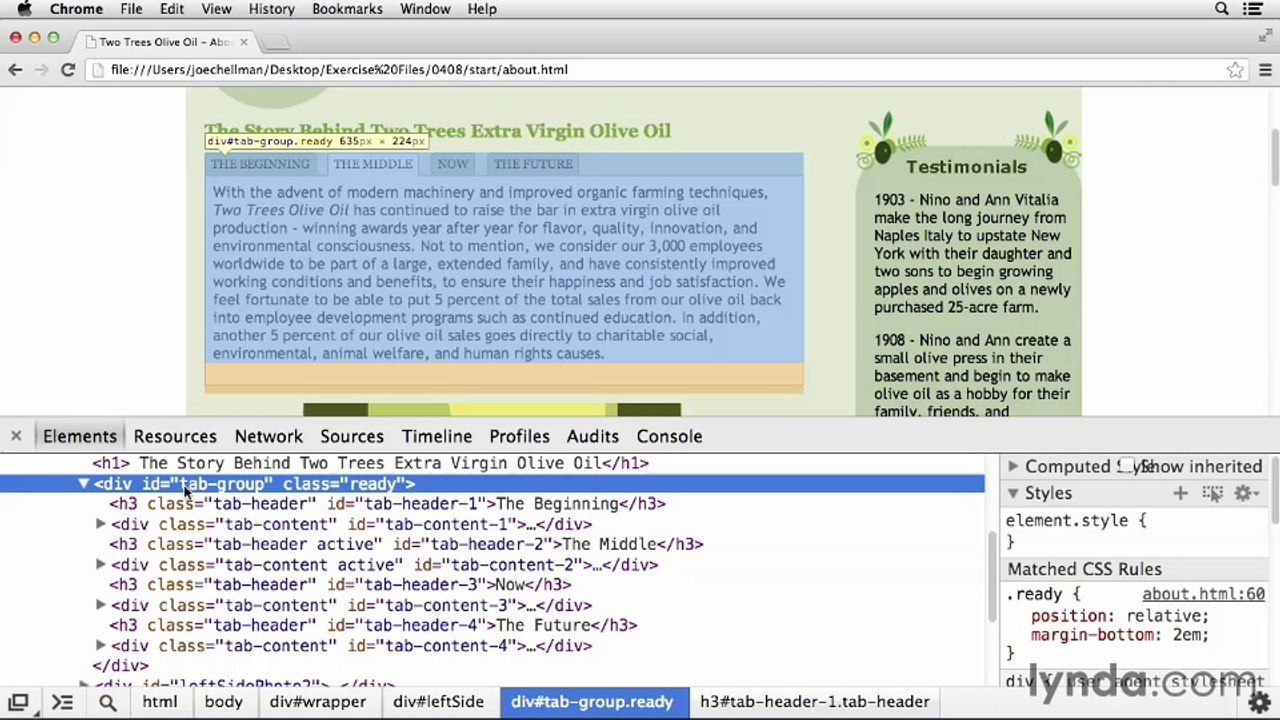
Task: Switch to the Sources panel
Action: click(x=352, y=436)
